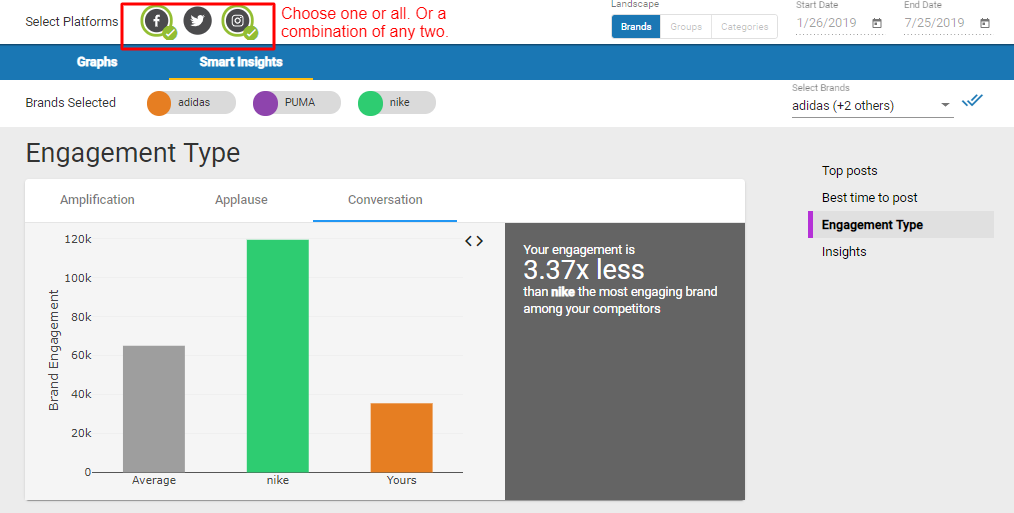Screen dimensions: 1014x513
Task: Toggle the Twitter platform icon
Action: tap(197, 21)
